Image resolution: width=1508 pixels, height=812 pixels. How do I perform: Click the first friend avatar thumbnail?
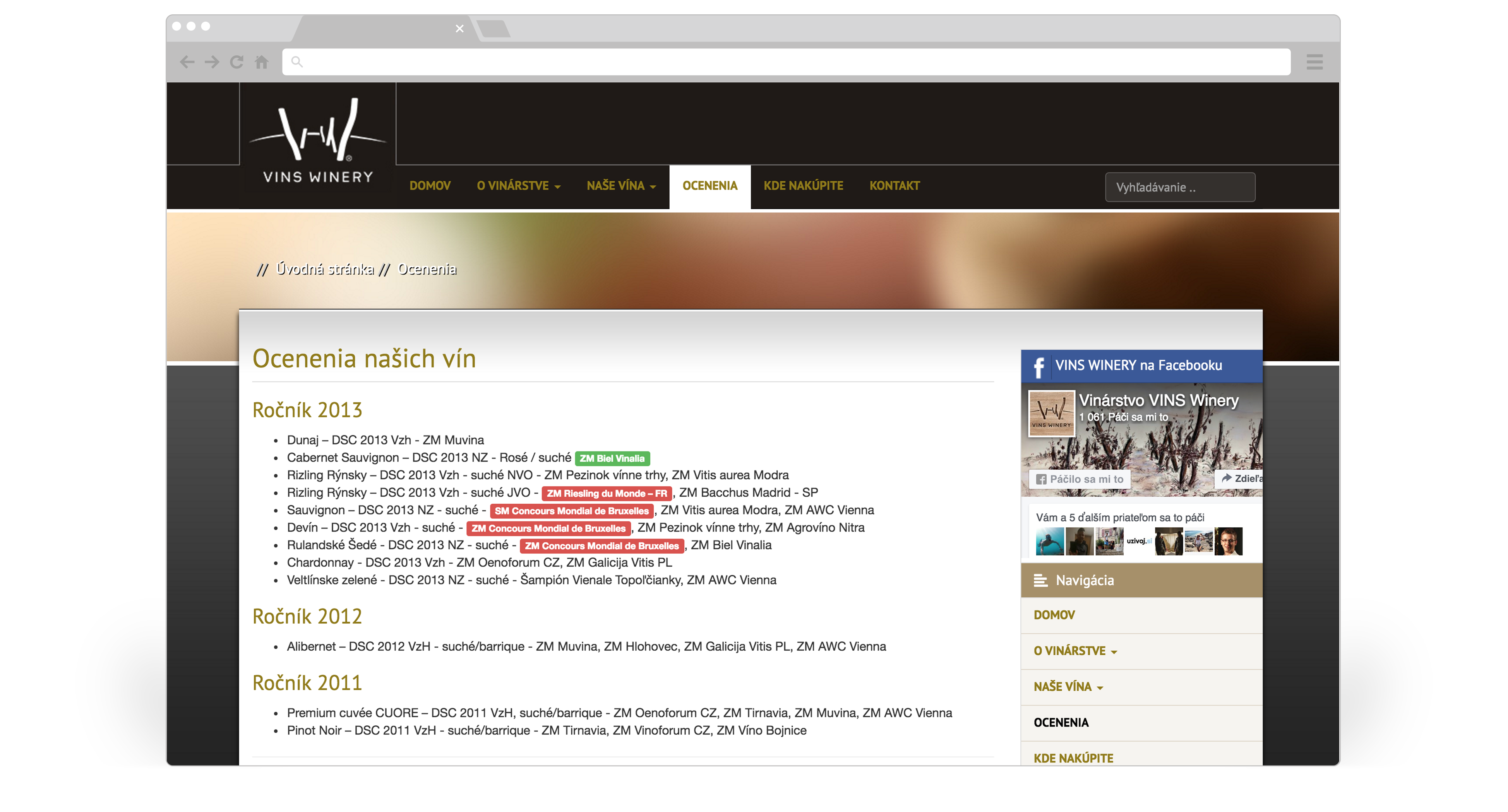[1050, 541]
